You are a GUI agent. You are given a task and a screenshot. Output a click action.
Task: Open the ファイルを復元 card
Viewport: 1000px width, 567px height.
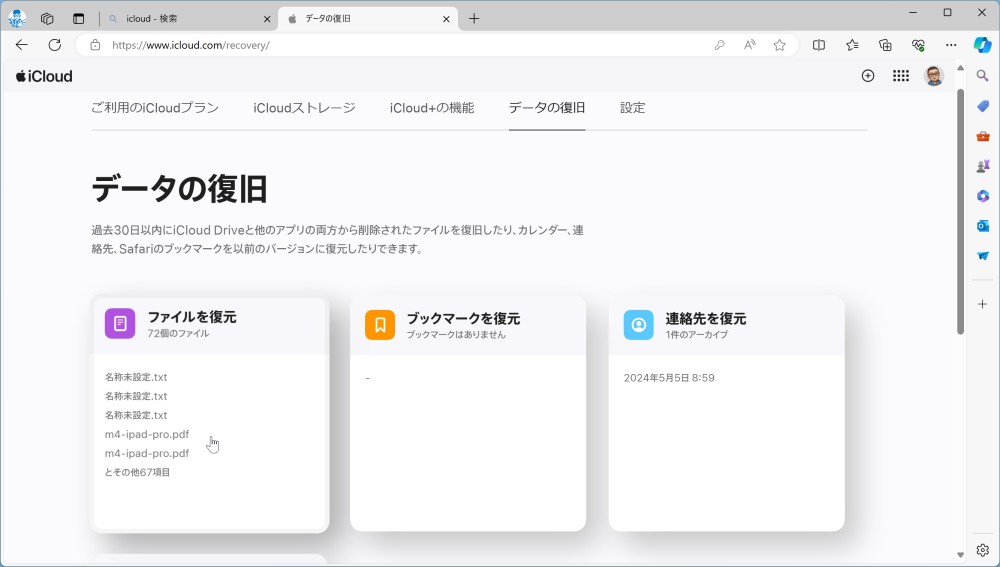pyautogui.click(x=210, y=413)
